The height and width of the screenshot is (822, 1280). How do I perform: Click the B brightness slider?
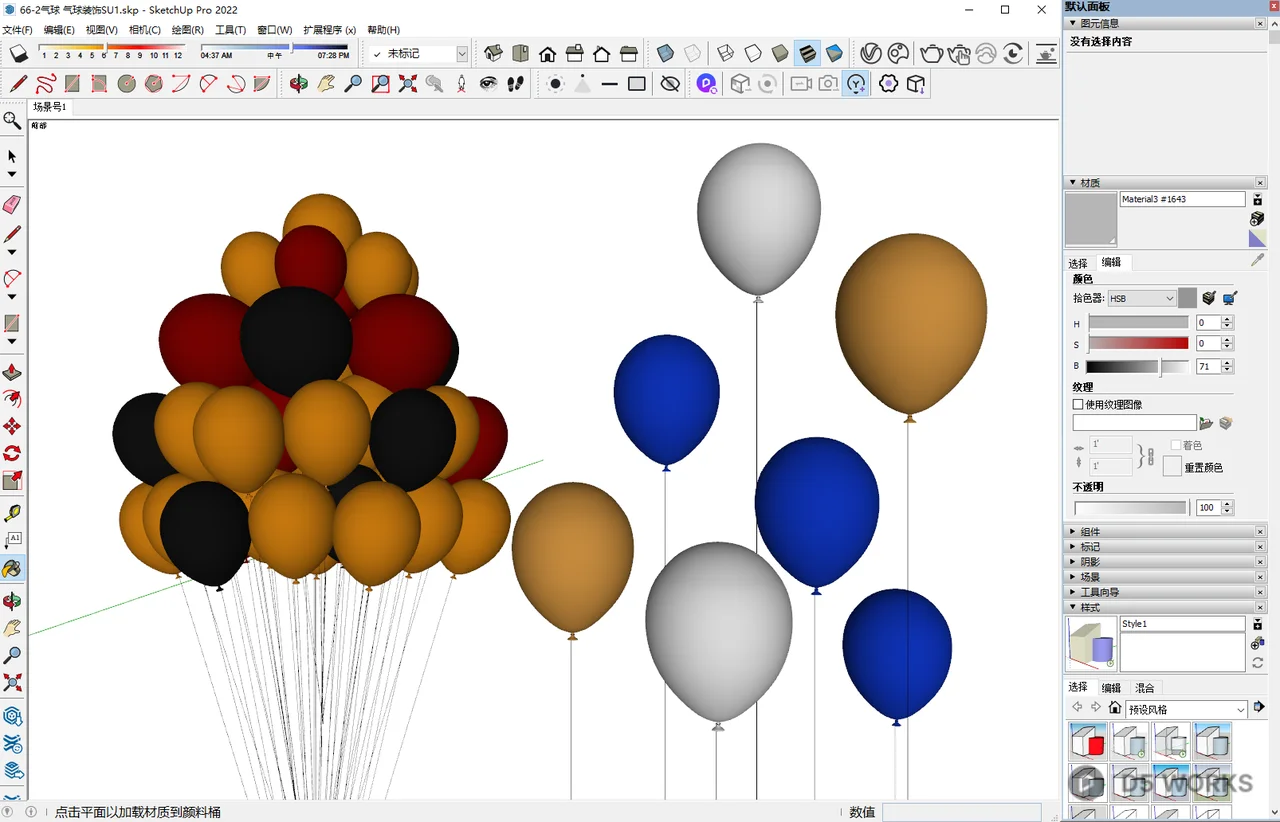click(x=1137, y=367)
